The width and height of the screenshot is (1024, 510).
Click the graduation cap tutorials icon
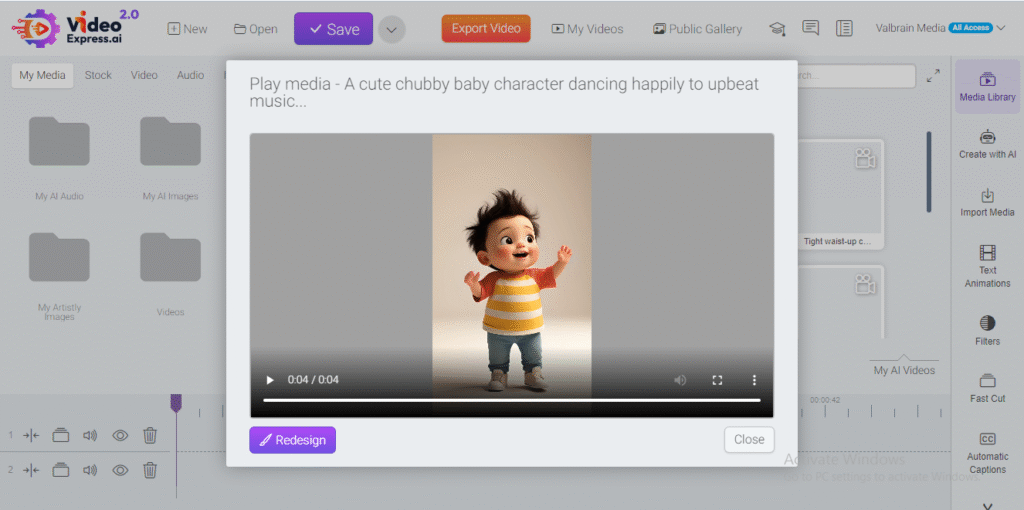tap(777, 29)
